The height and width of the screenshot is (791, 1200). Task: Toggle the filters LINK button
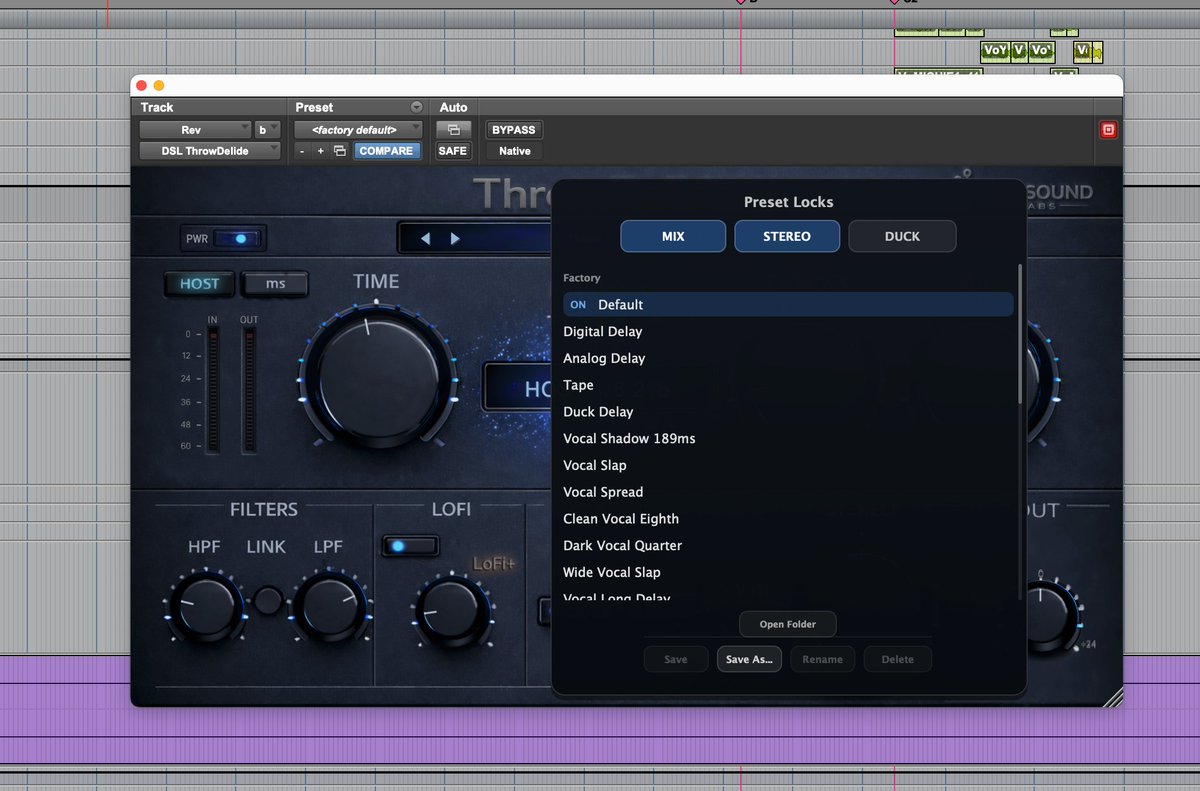pyautogui.click(x=267, y=601)
